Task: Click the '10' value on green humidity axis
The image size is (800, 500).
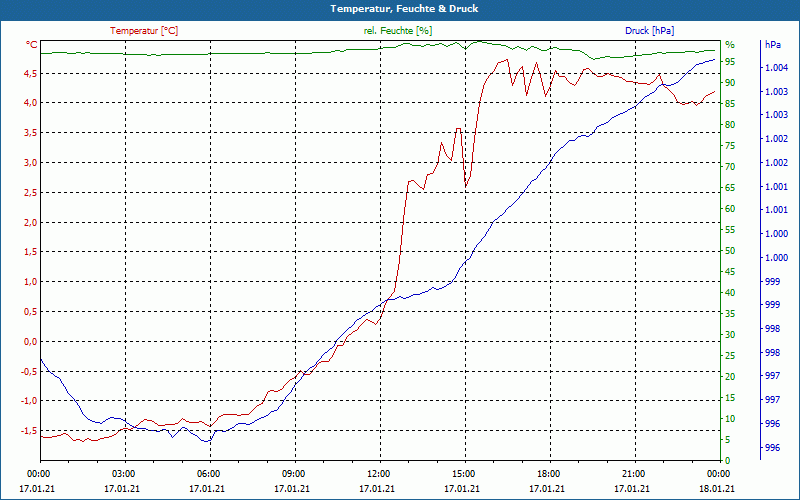Action: pyautogui.click(x=730, y=419)
